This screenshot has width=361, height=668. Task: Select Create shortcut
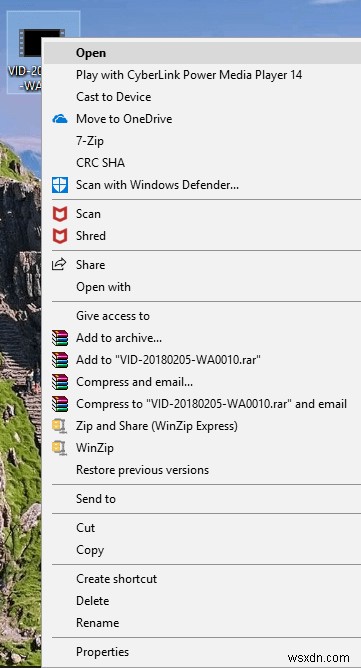coord(202,579)
